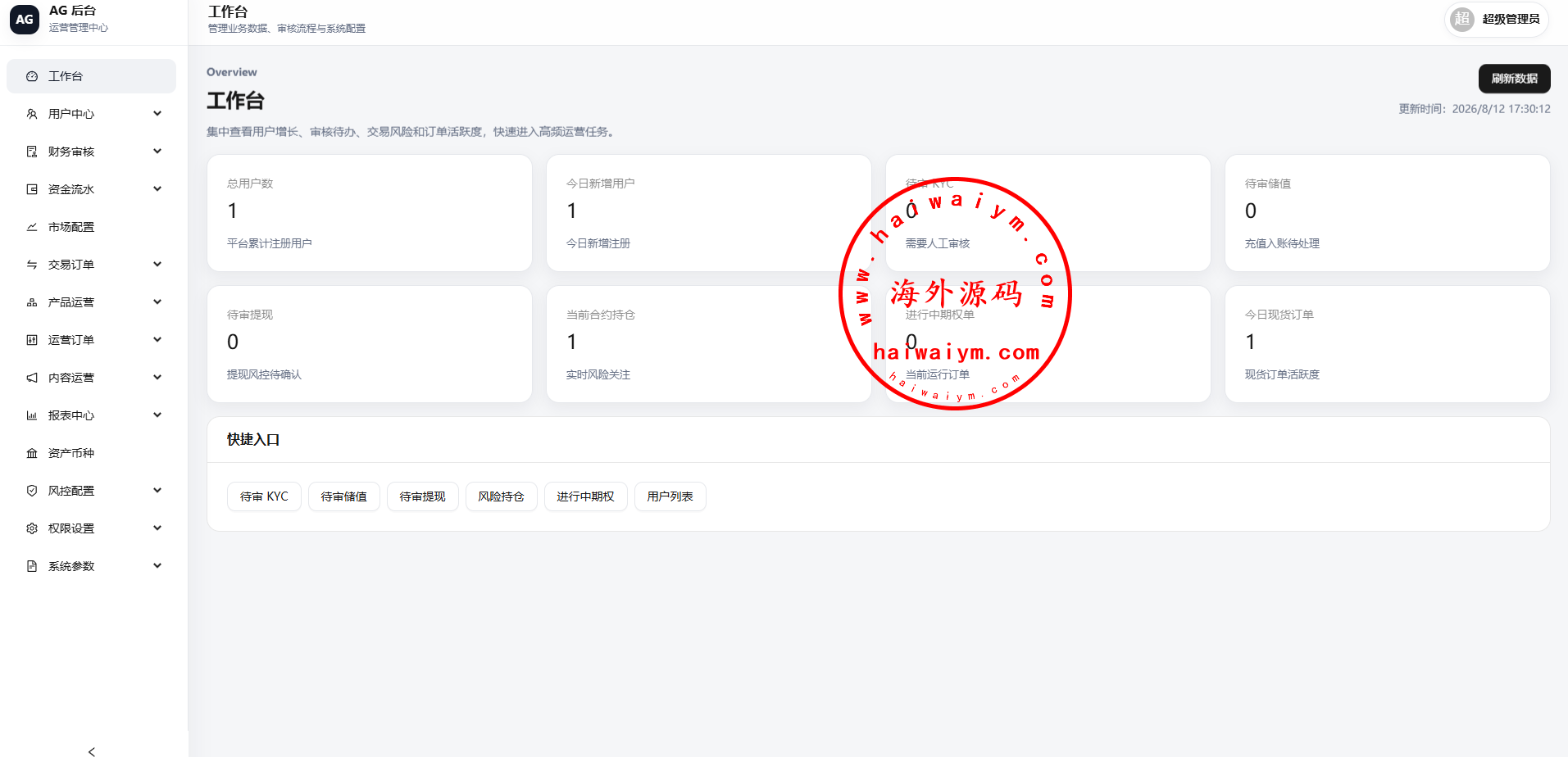
Task: Click the 产品运营 blocks icon
Action: tap(32, 302)
